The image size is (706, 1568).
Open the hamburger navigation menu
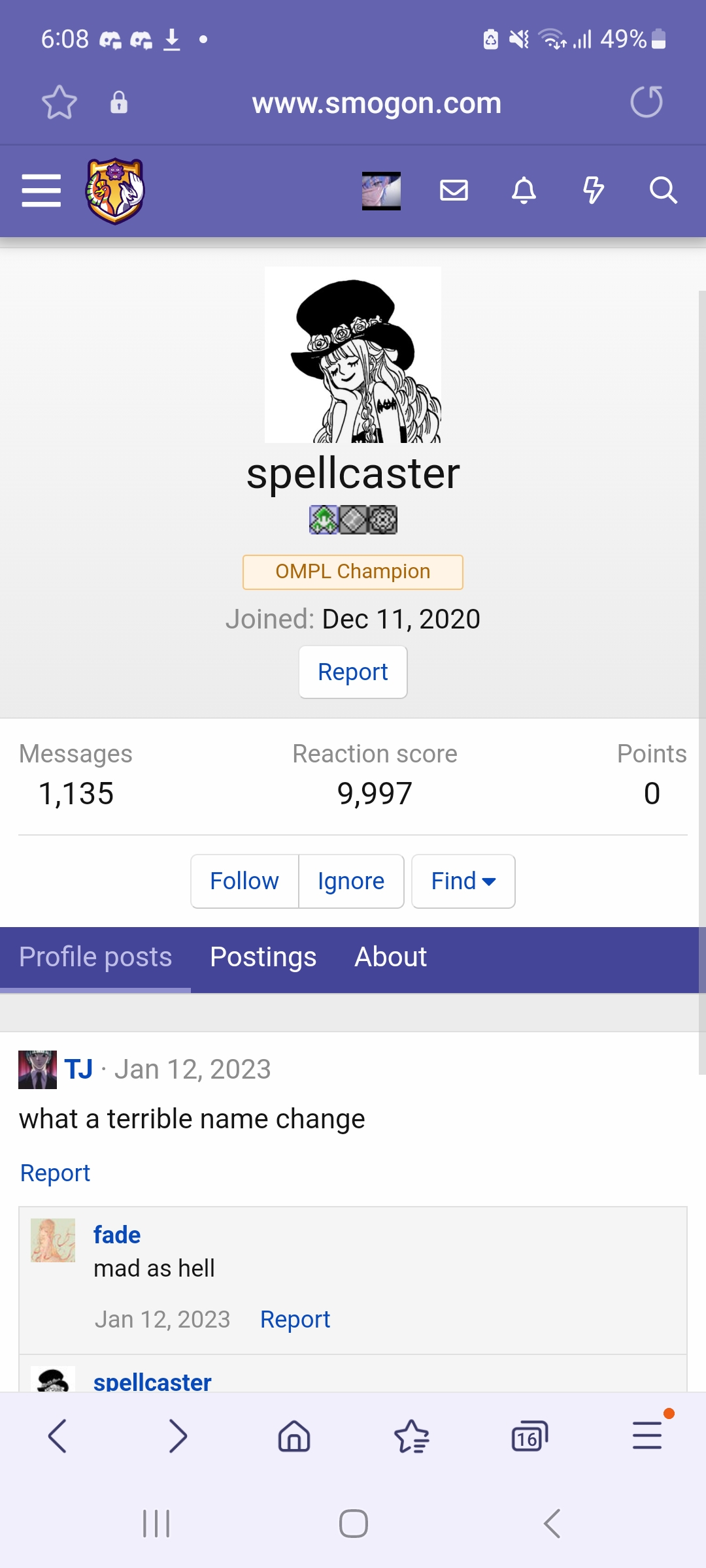click(41, 191)
